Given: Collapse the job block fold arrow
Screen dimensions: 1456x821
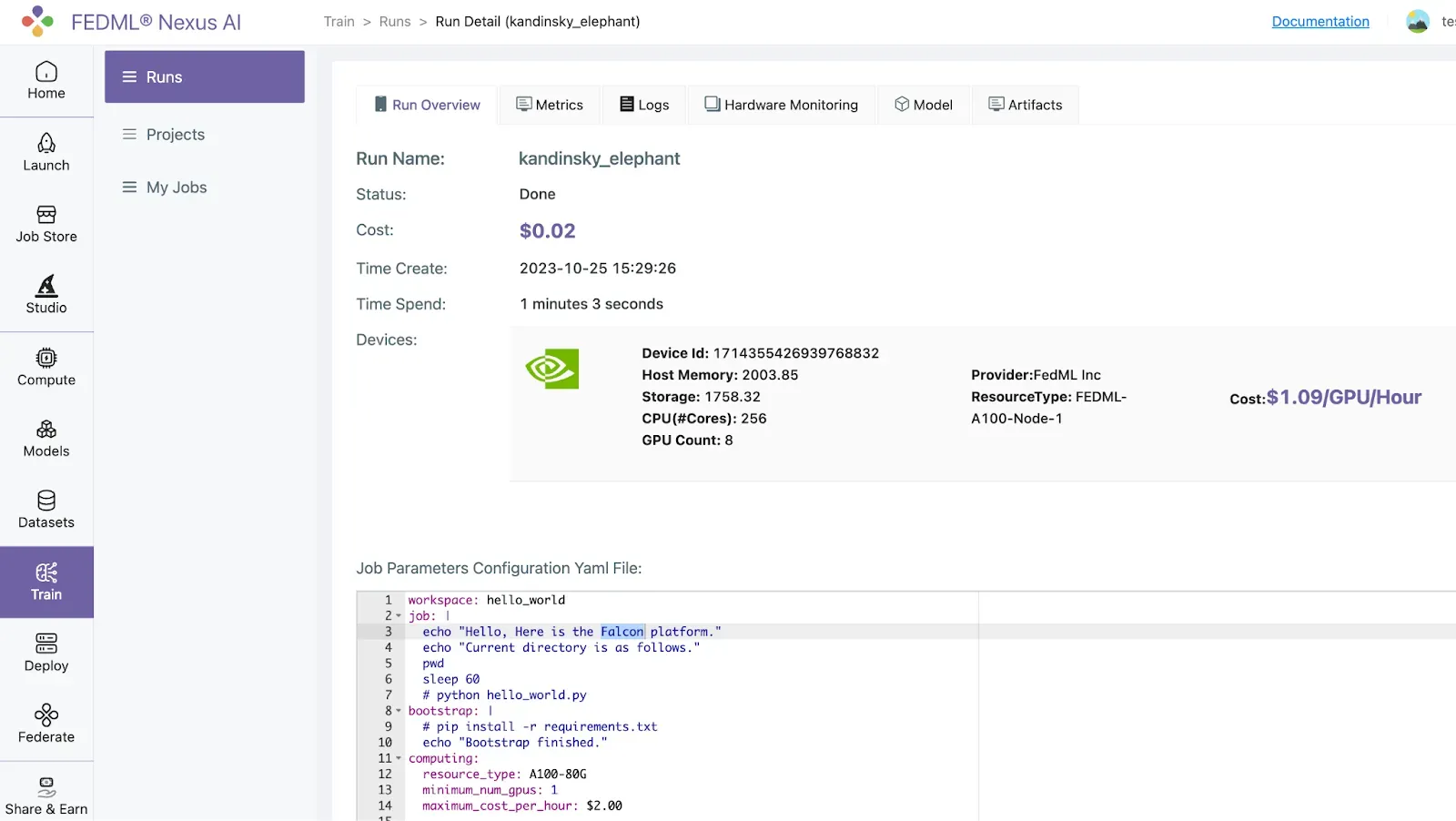Looking at the screenshot, I should click(x=399, y=616).
